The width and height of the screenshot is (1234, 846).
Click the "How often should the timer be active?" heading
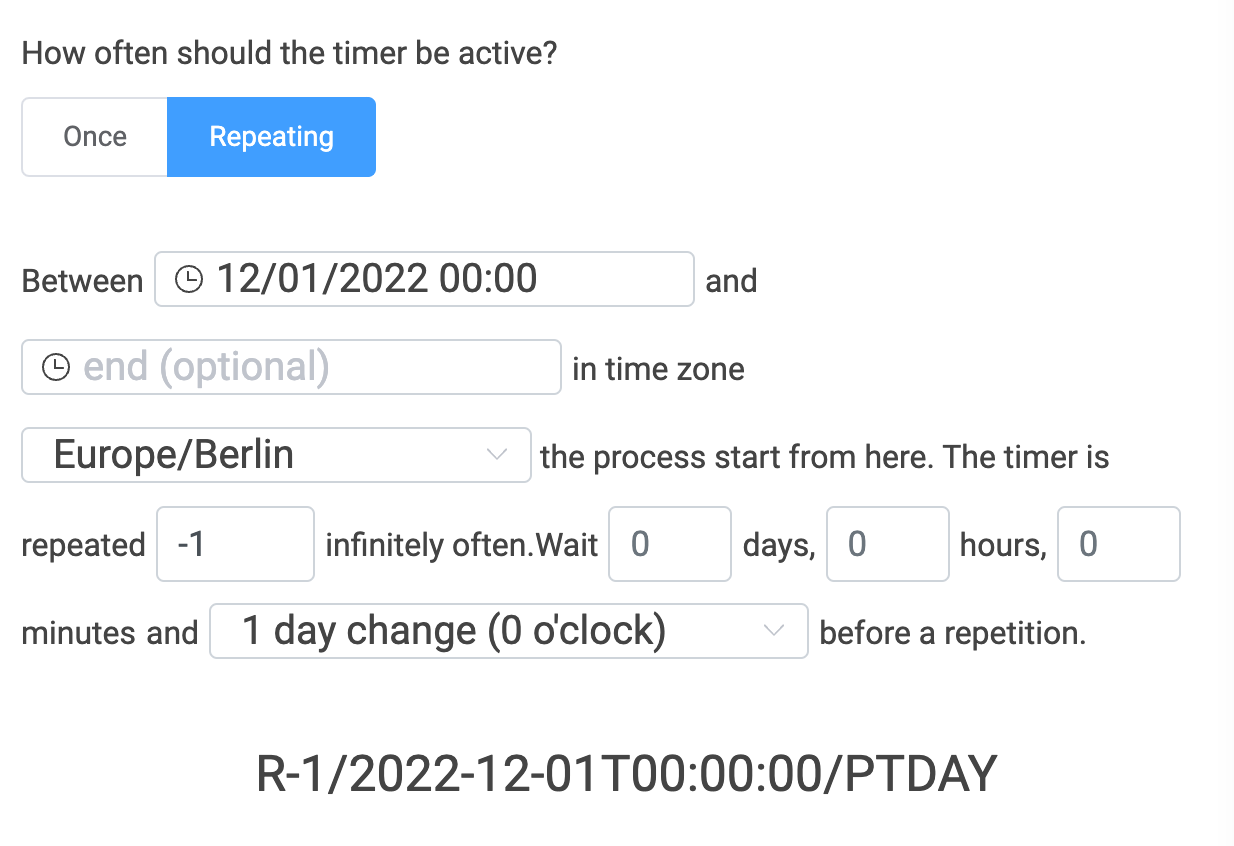pos(289,52)
